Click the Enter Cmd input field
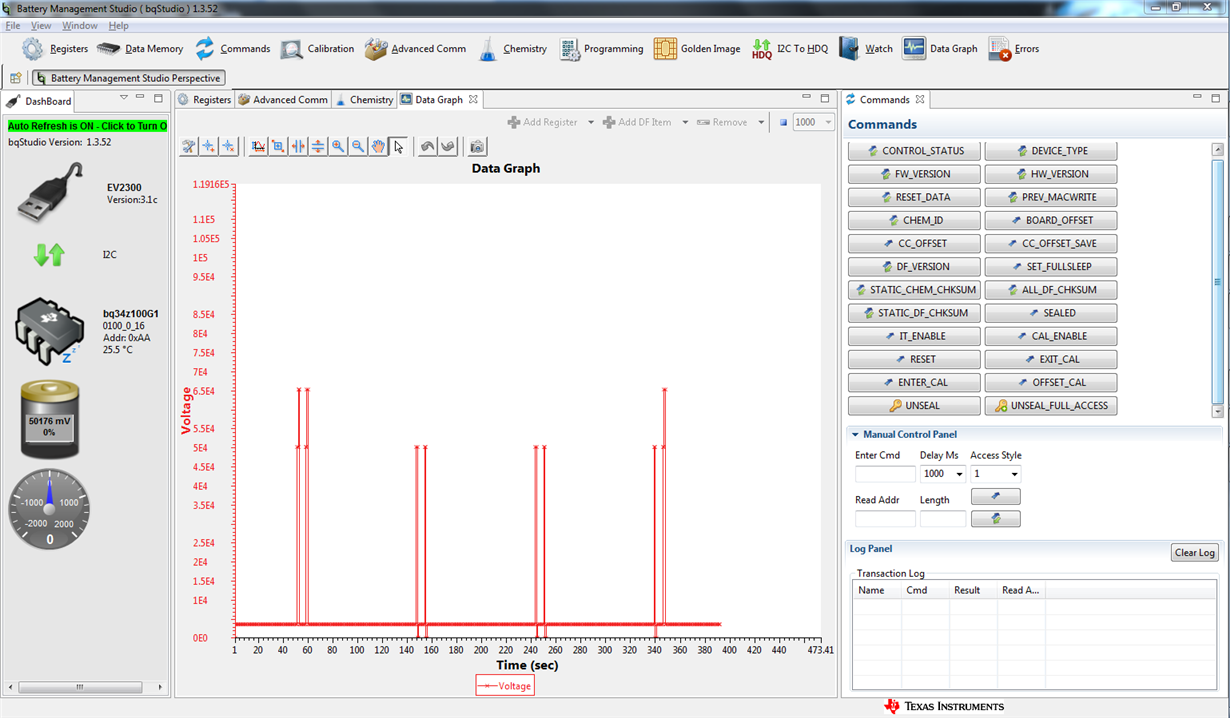This screenshot has height=718, width=1230. [x=885, y=474]
